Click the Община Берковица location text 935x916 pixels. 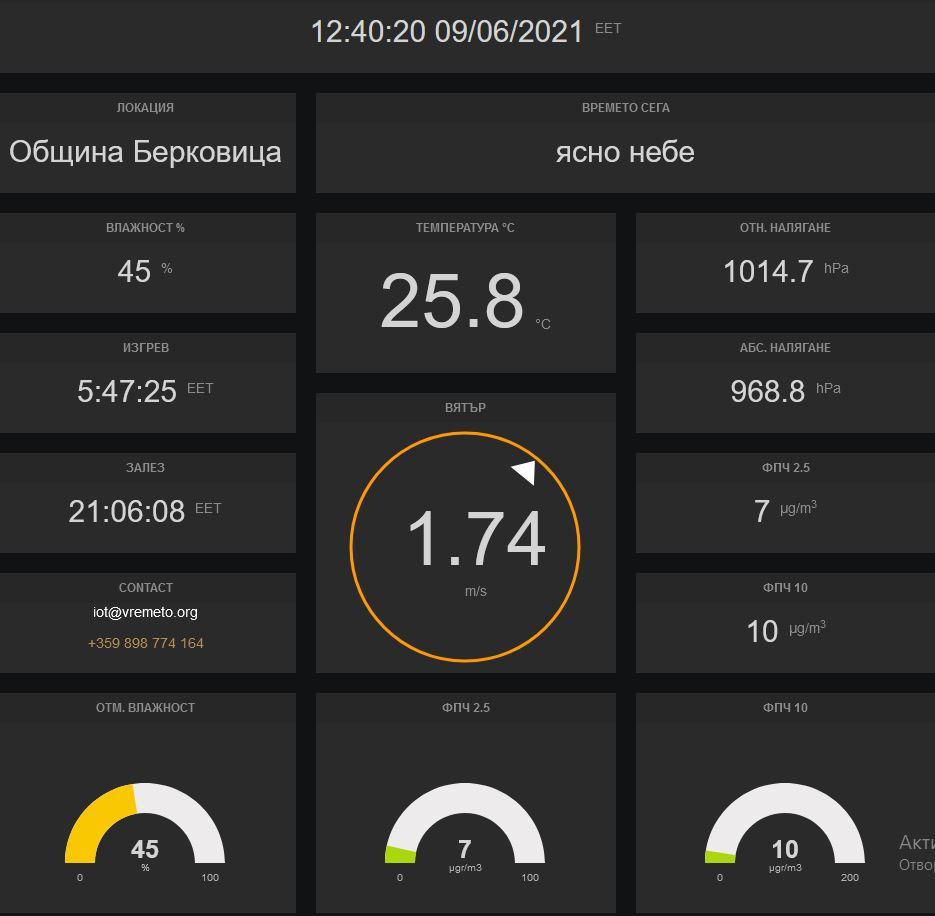pyautogui.click(x=145, y=152)
